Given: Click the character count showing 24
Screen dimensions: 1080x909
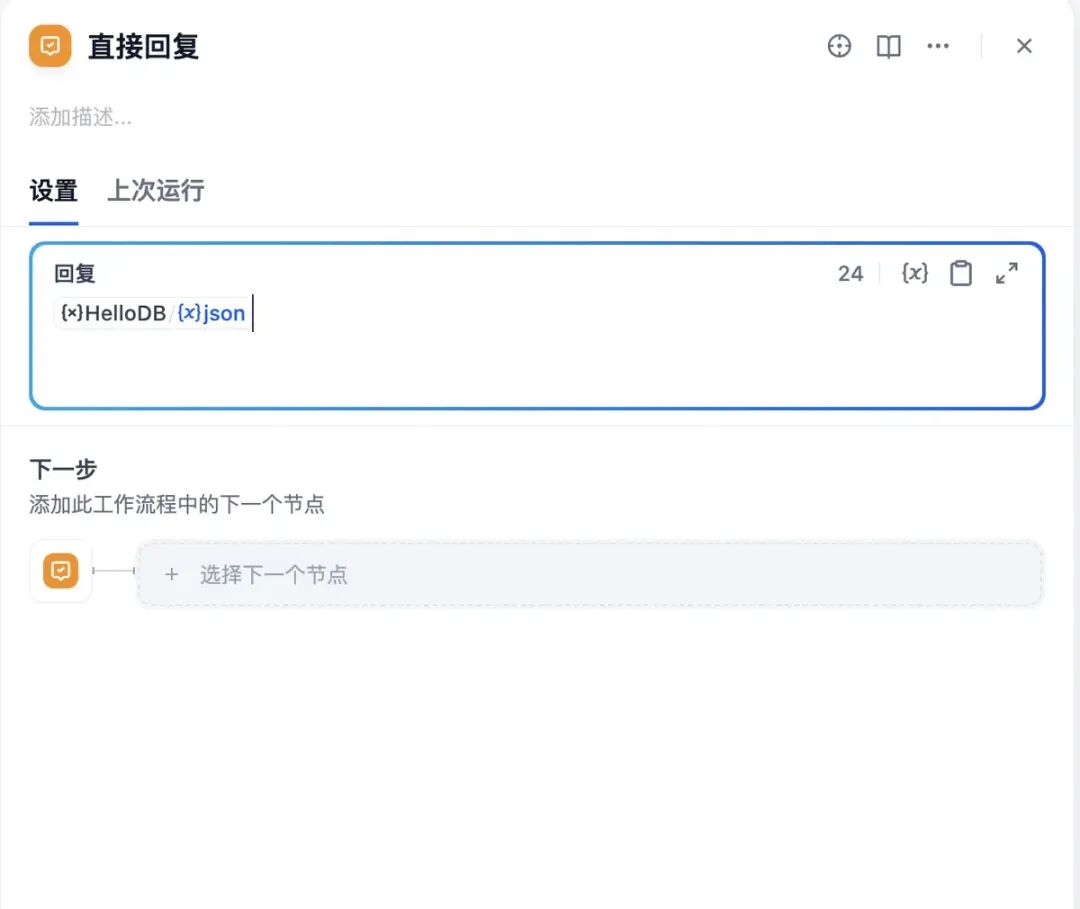Looking at the screenshot, I should (x=850, y=273).
